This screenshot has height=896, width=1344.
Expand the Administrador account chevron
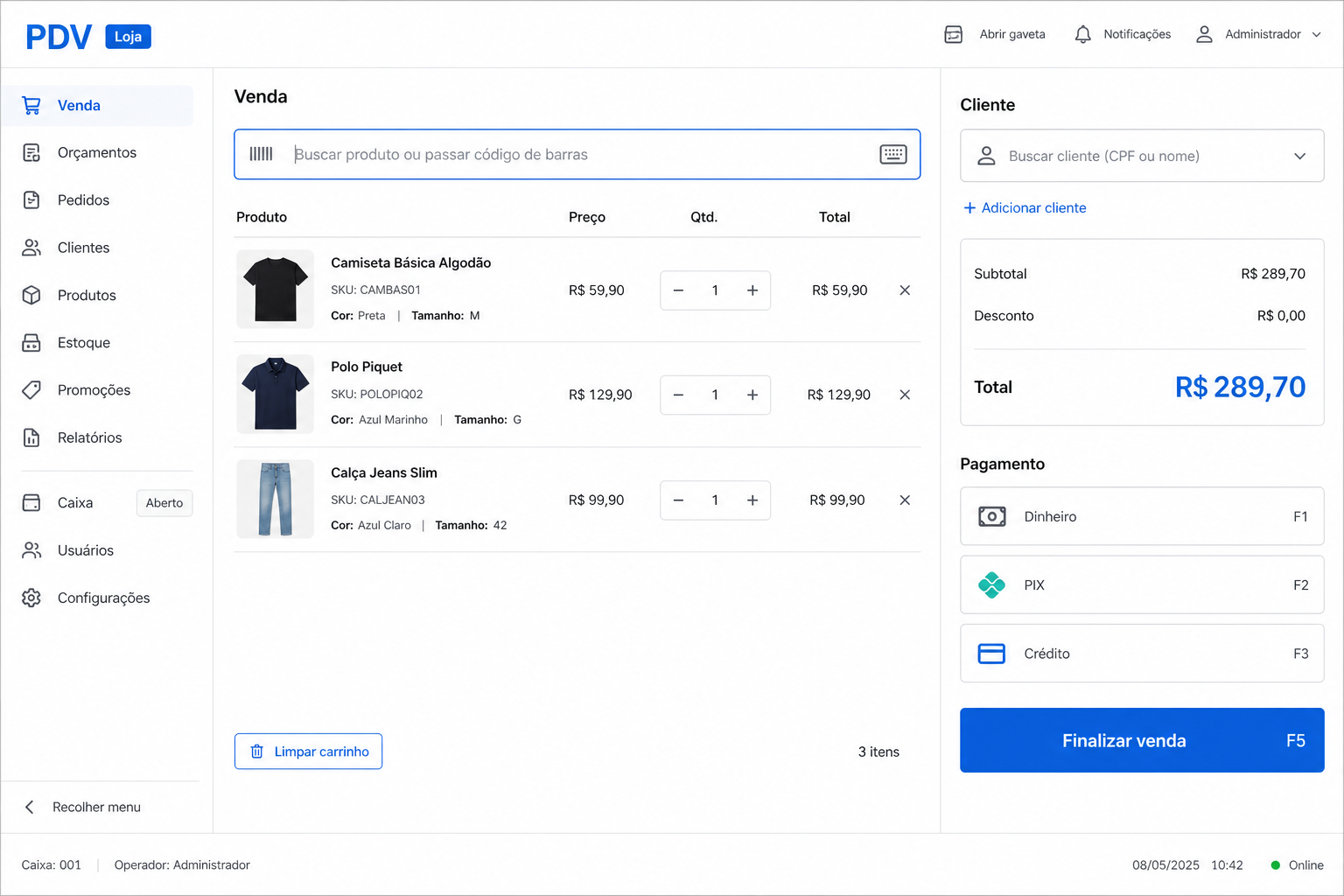(x=1316, y=35)
